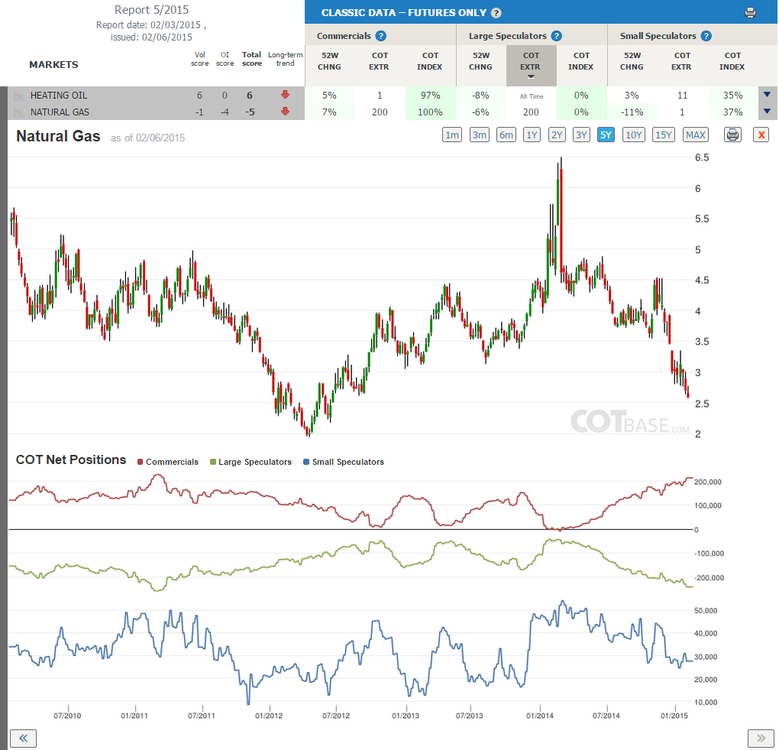Toggle the Small Speculators blue legend swatch

click(x=306, y=462)
